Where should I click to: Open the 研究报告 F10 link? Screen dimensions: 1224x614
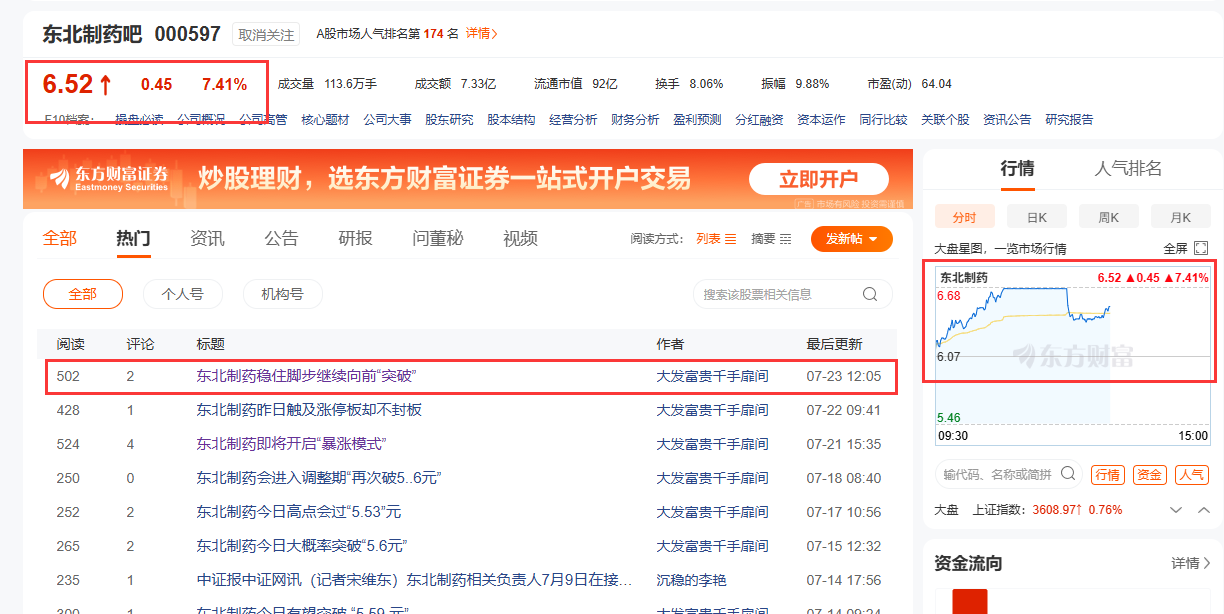tap(1069, 120)
